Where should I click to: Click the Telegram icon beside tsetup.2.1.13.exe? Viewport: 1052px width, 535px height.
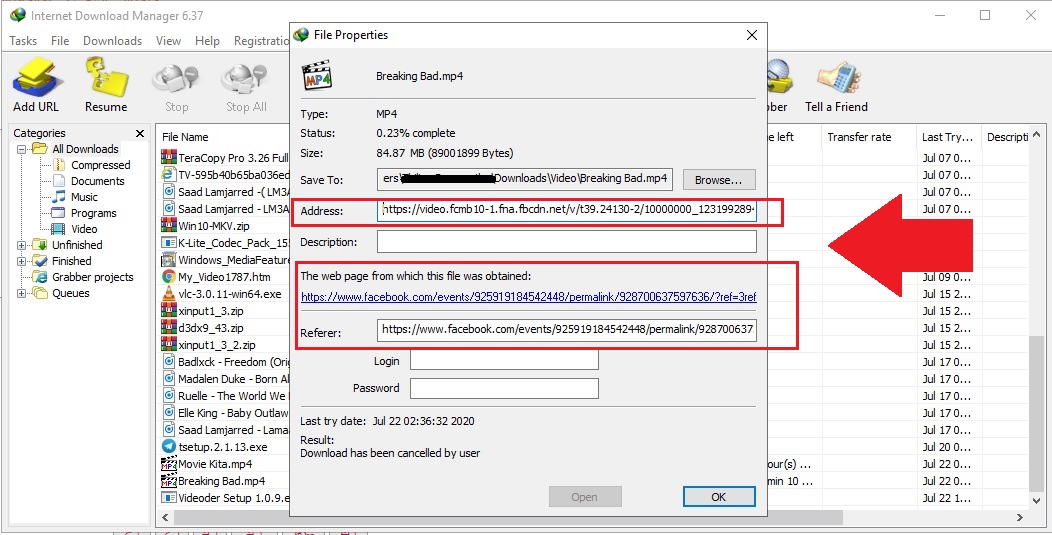pyautogui.click(x=168, y=446)
